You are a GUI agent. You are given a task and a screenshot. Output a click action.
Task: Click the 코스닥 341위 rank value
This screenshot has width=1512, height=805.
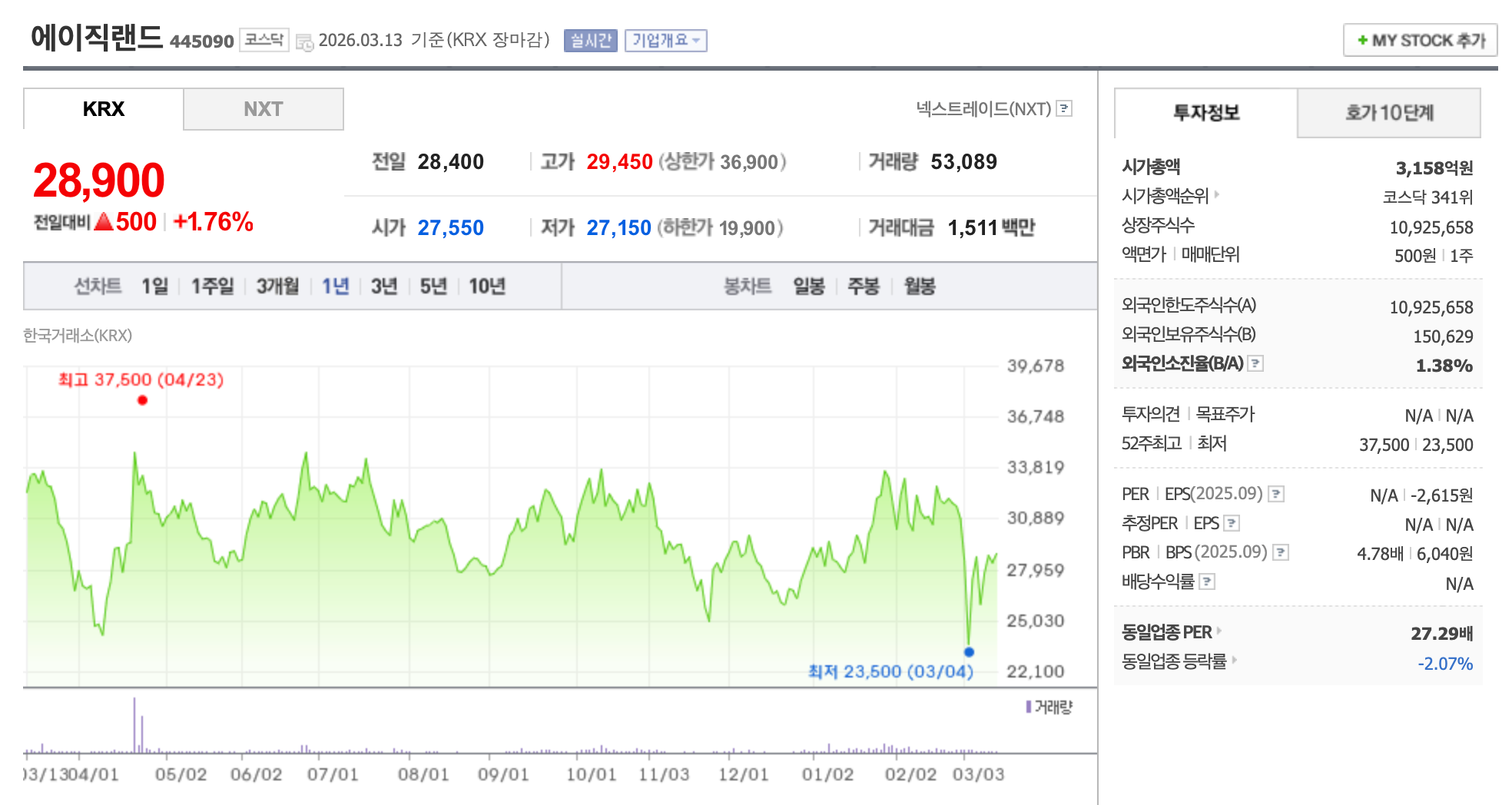(1427, 197)
